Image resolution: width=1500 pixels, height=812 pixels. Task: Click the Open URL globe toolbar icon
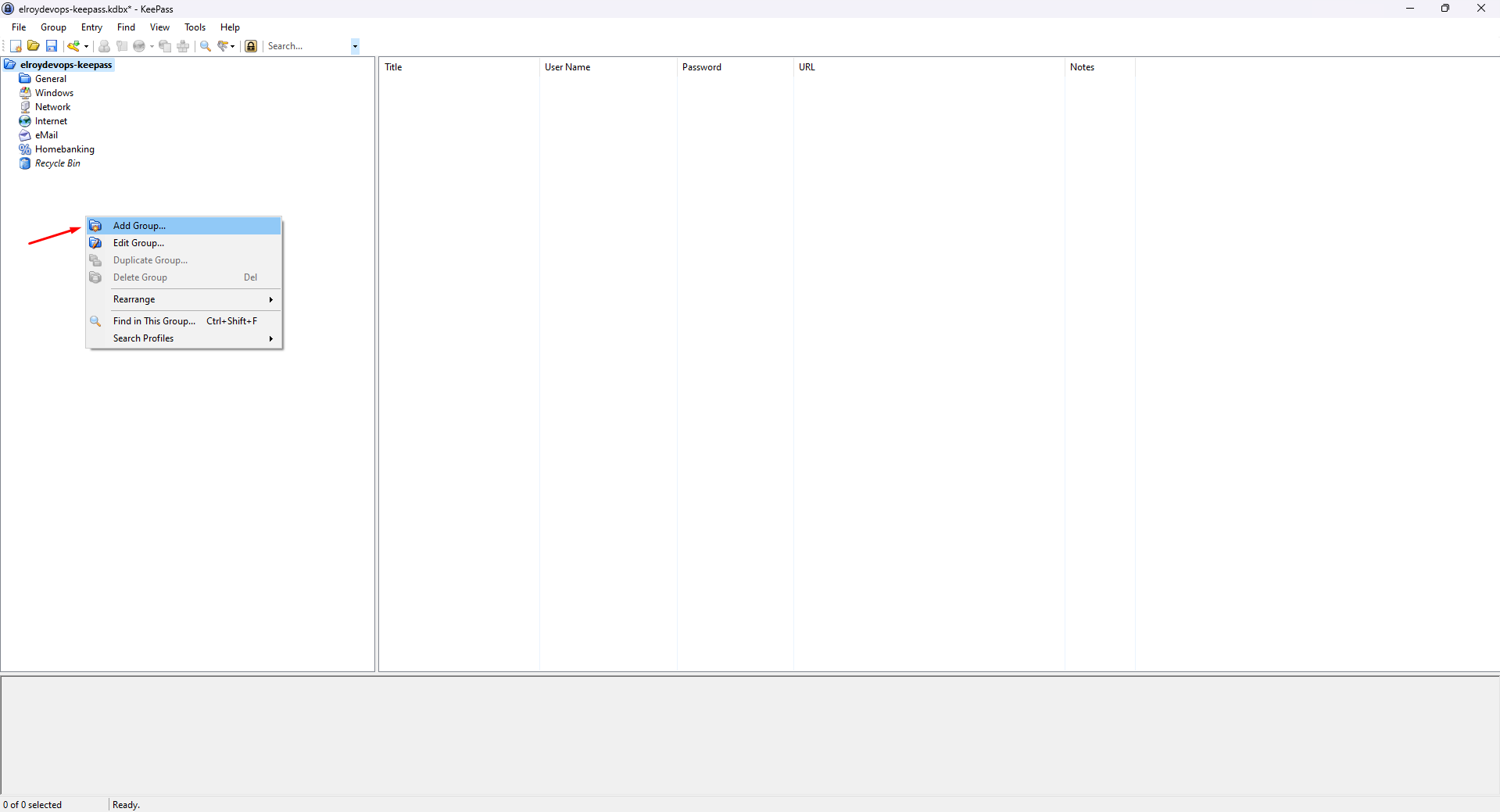tap(139, 46)
